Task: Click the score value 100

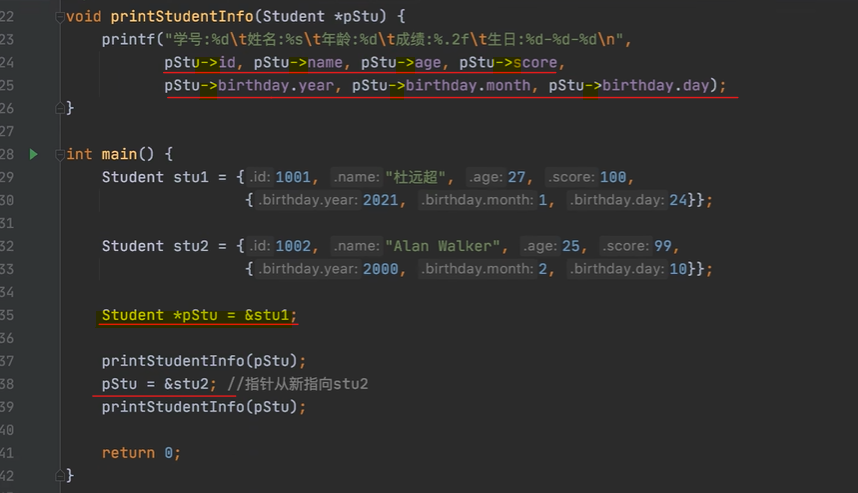Action: (x=613, y=177)
